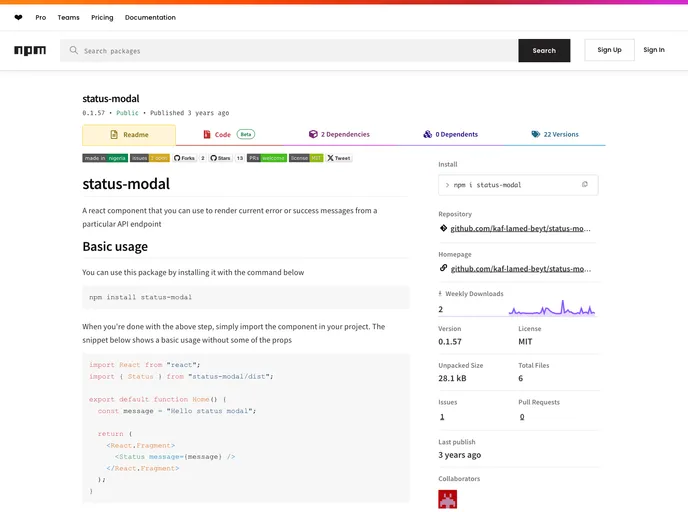Click the magnifier icon in the search box
688x512 pixels.
click(x=74, y=50)
